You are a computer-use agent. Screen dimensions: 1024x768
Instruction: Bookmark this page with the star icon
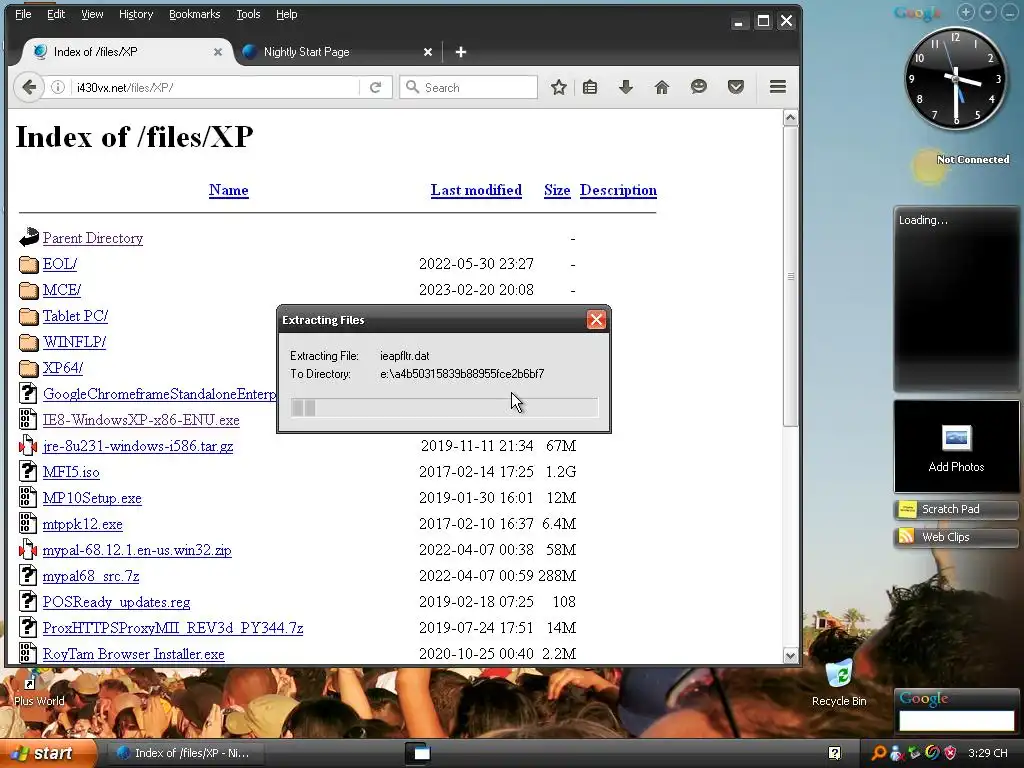(558, 87)
